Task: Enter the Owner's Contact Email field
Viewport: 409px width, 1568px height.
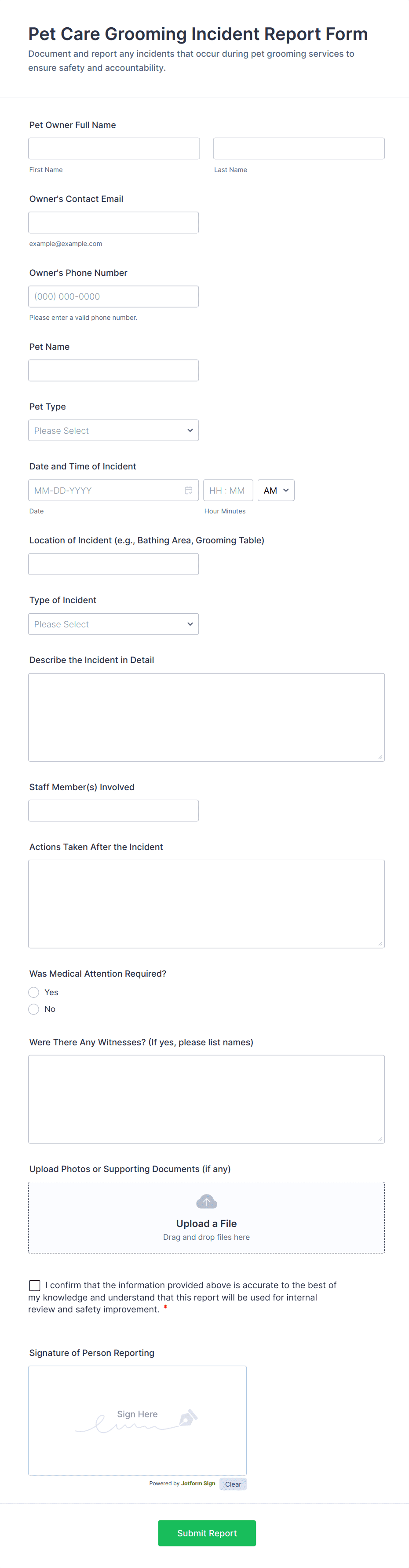Action: (x=113, y=223)
